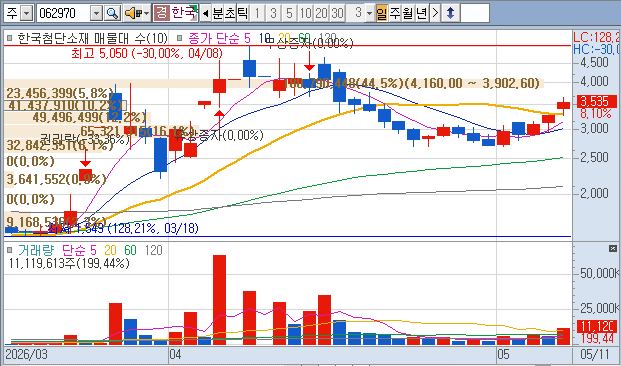Click the 경 warning badge icon

coord(161,13)
